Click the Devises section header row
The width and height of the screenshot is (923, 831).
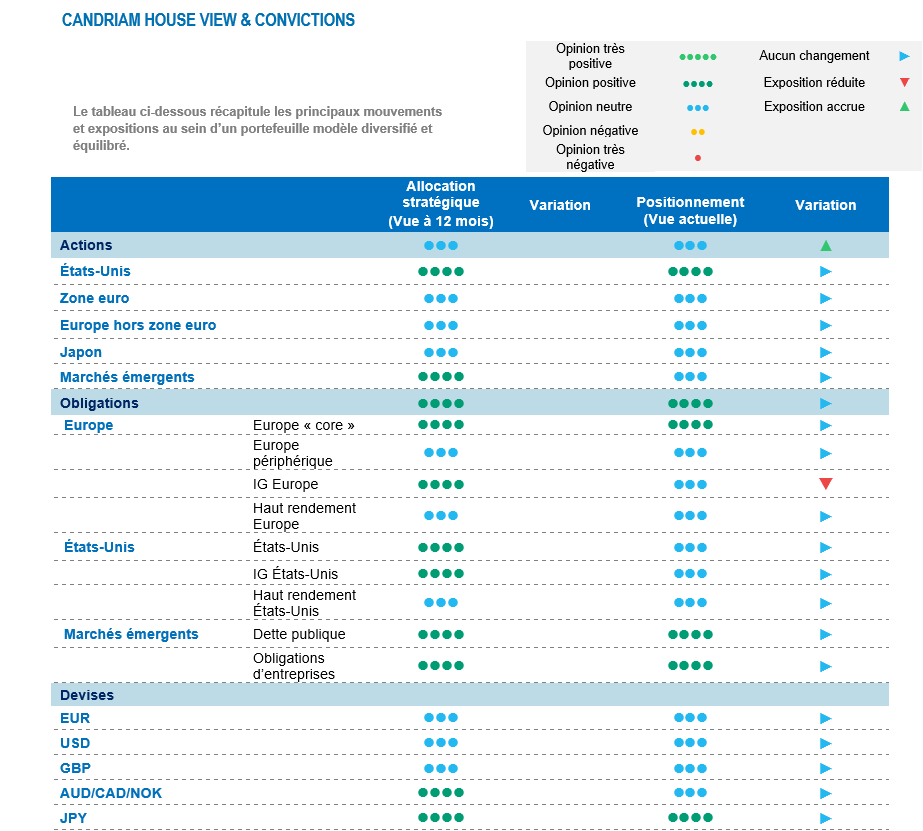[87, 695]
